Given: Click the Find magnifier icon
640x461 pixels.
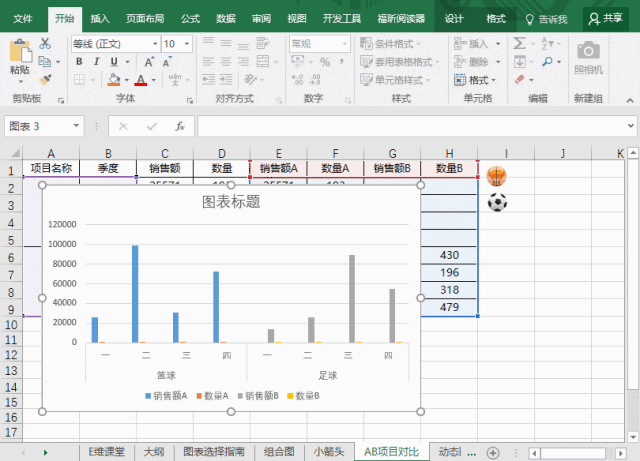Looking at the screenshot, I should 547,62.
